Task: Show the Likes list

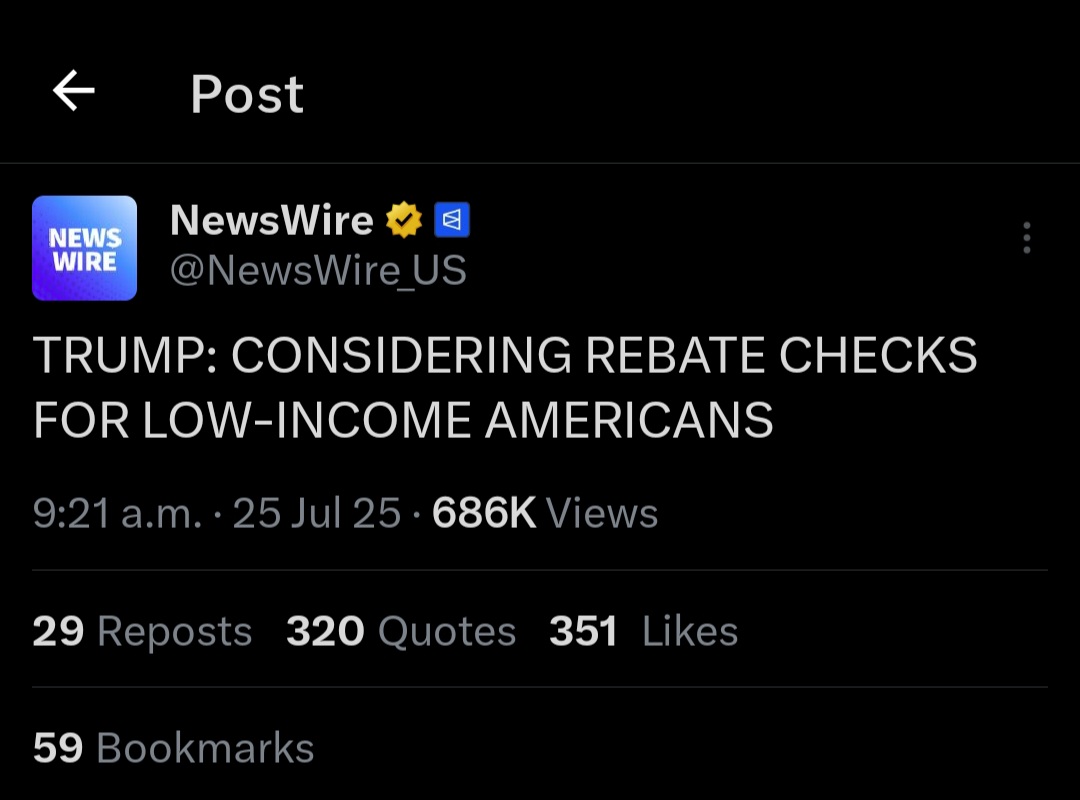Action: (x=690, y=631)
